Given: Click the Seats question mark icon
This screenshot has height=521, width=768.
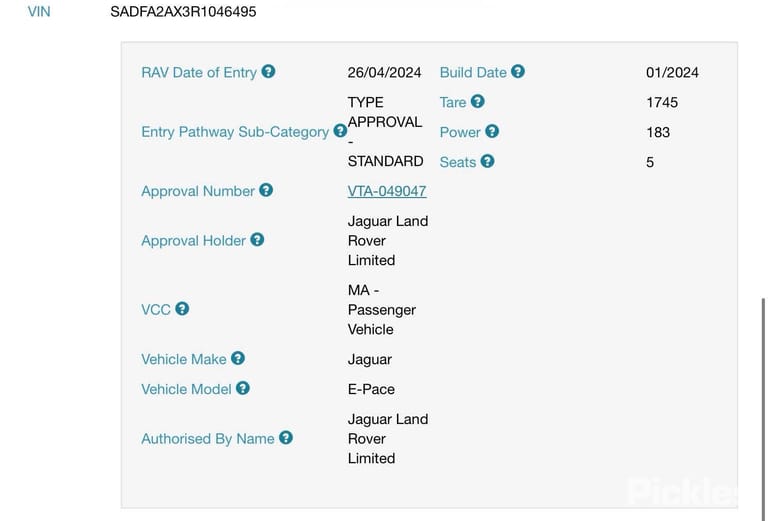Looking at the screenshot, I should click(x=487, y=161).
